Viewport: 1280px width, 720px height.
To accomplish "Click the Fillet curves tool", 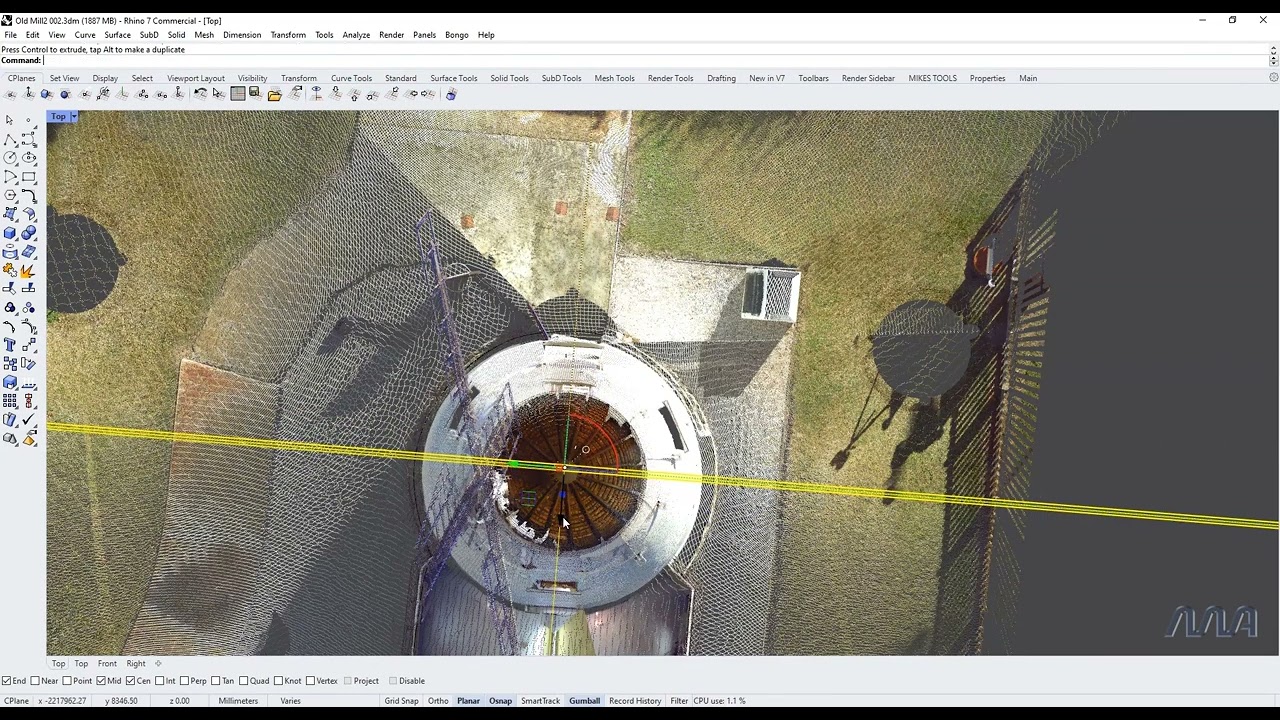I will coord(29,195).
